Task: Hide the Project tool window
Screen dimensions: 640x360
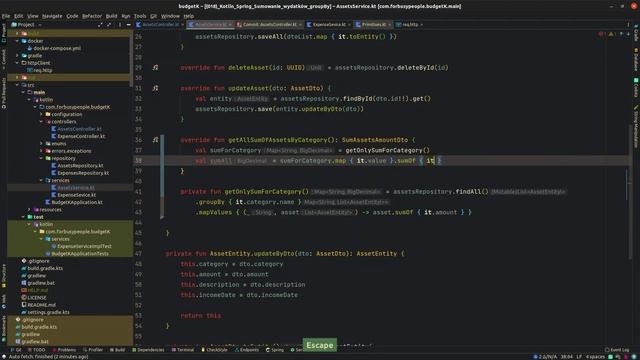Action: click(x=129, y=25)
